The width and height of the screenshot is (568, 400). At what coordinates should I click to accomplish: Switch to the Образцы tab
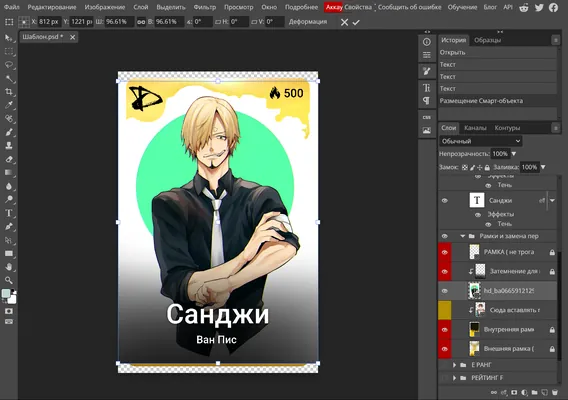click(x=487, y=40)
